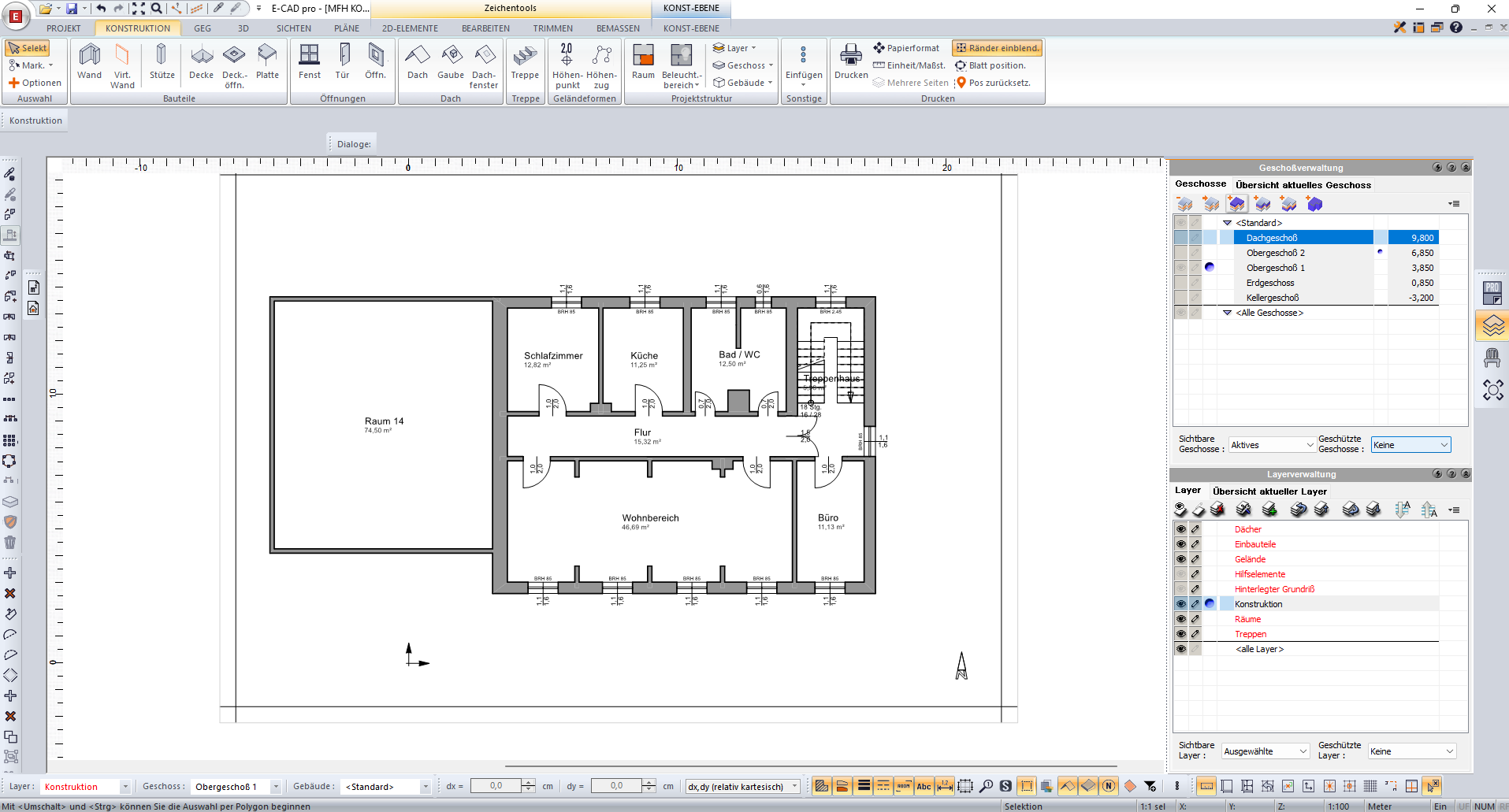Toggle visibility of Dächer layer
This screenshot has height=812, width=1509.
1180,529
